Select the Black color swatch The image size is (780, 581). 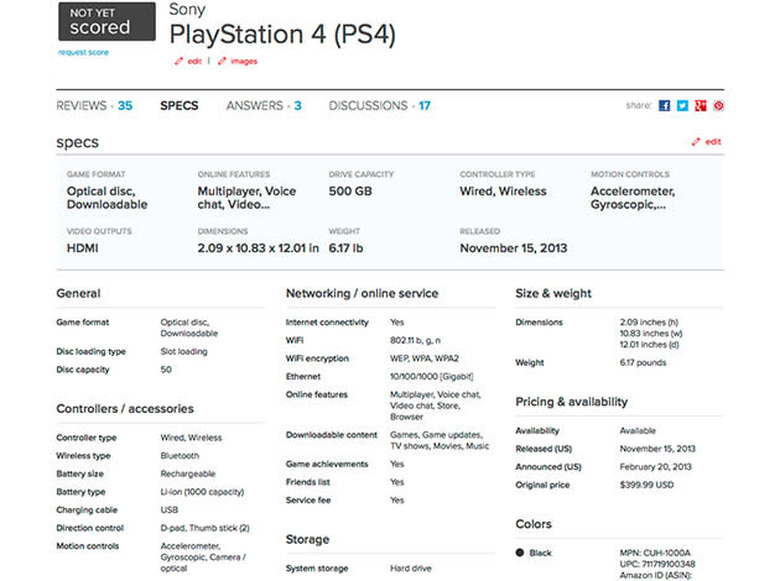[520, 552]
